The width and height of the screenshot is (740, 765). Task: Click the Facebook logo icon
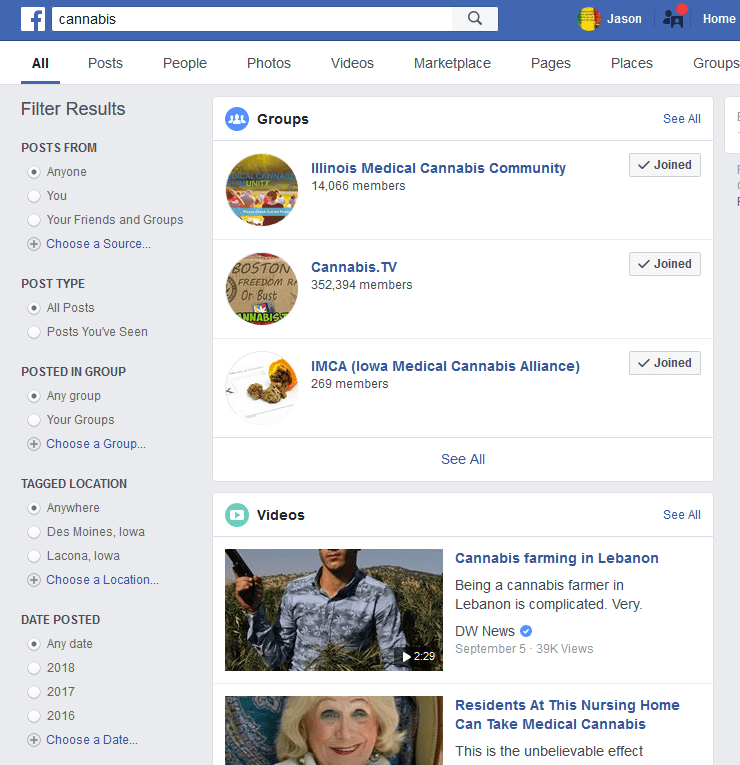pyautogui.click(x=33, y=19)
